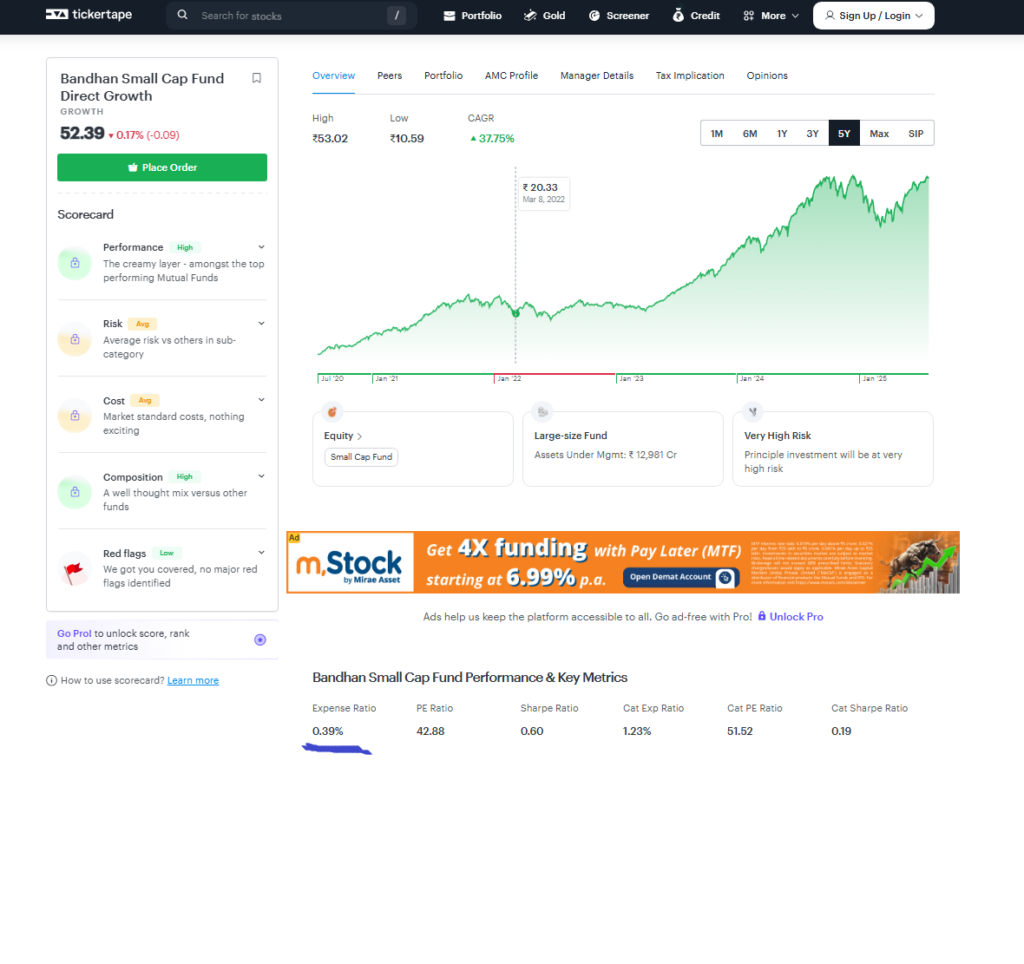Open the More dropdown menu
Image resolution: width=1024 pixels, height=964 pixels.
point(771,16)
